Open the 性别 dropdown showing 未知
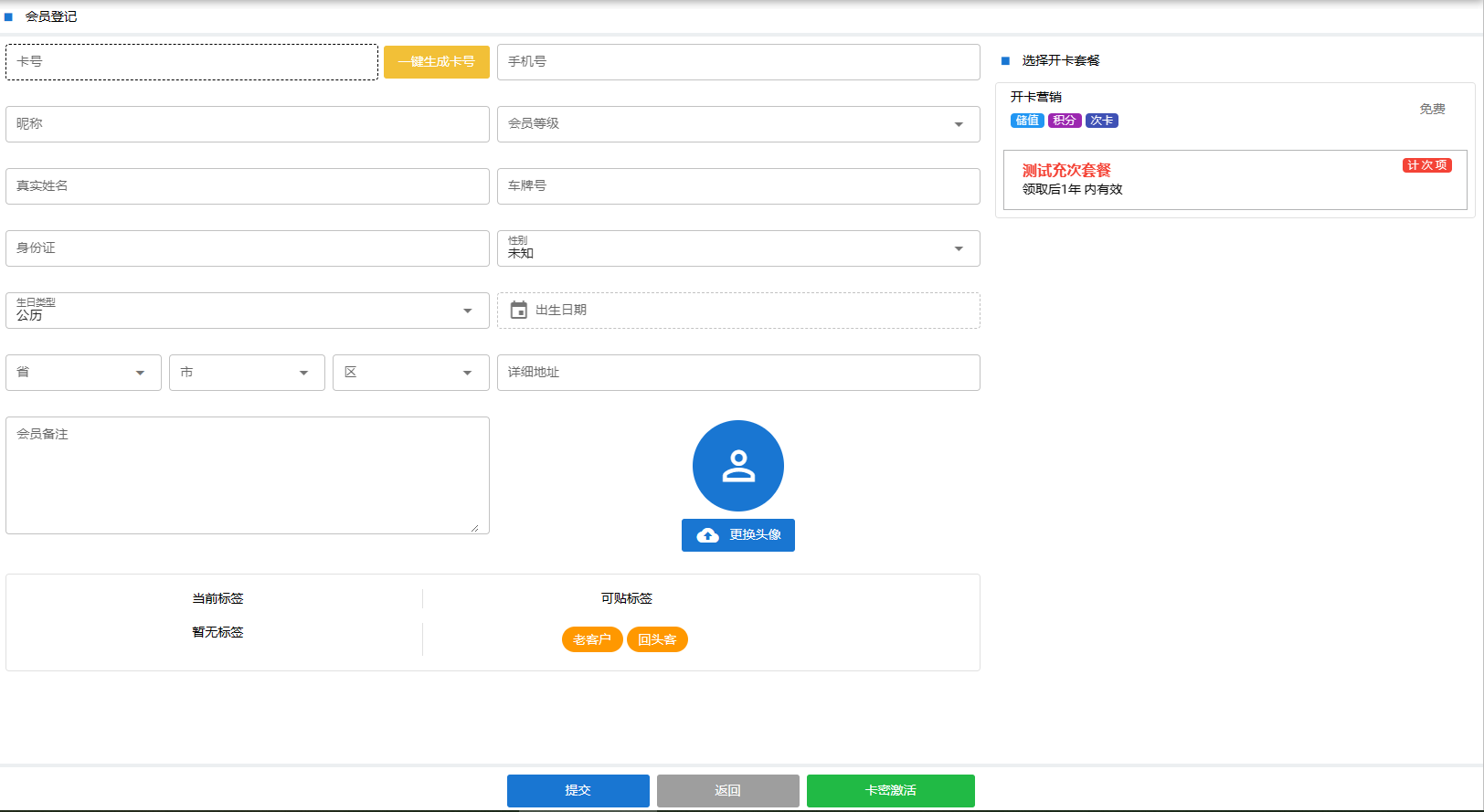This screenshot has height=812, width=1484. 738,248
